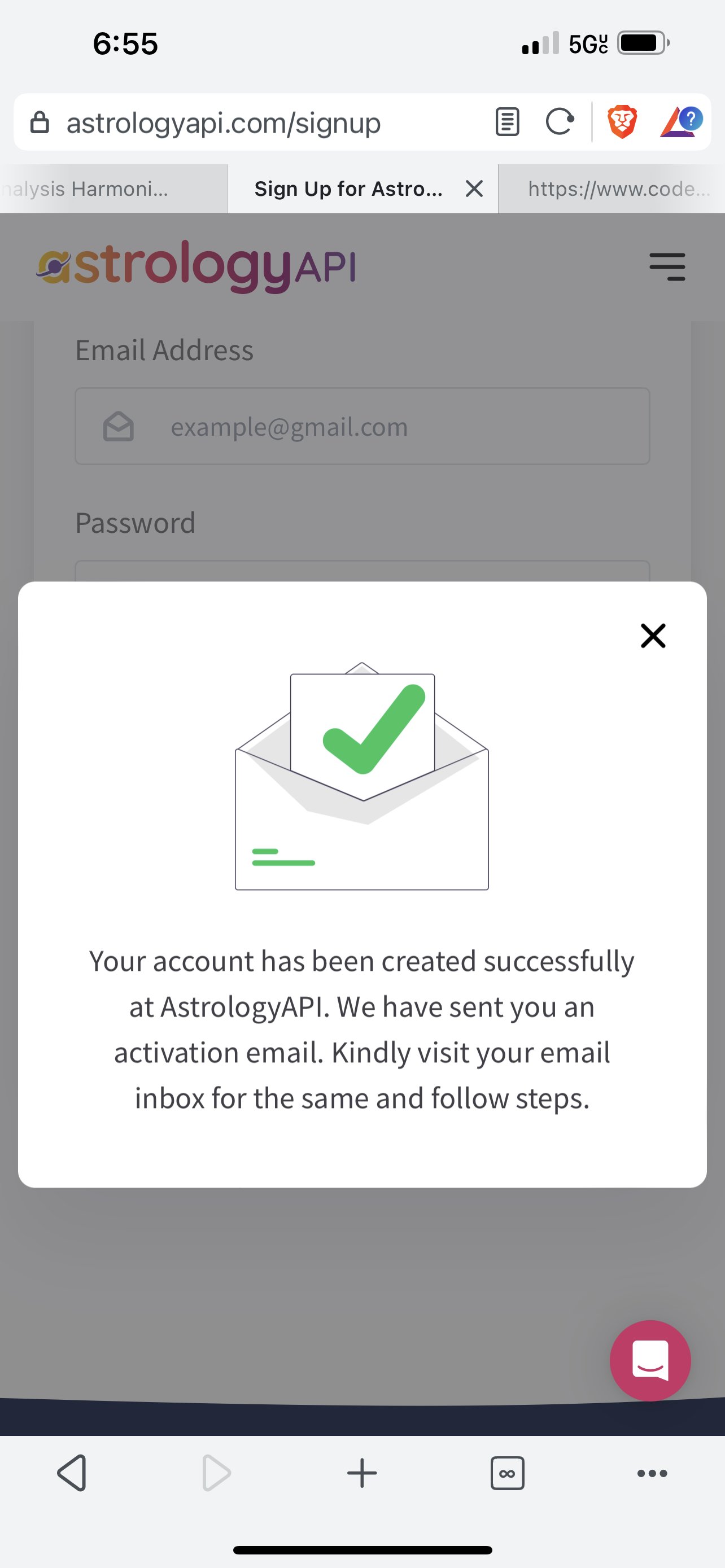The height and width of the screenshot is (1568, 725).
Task: Switch to the https://www.code tab
Action: point(615,189)
